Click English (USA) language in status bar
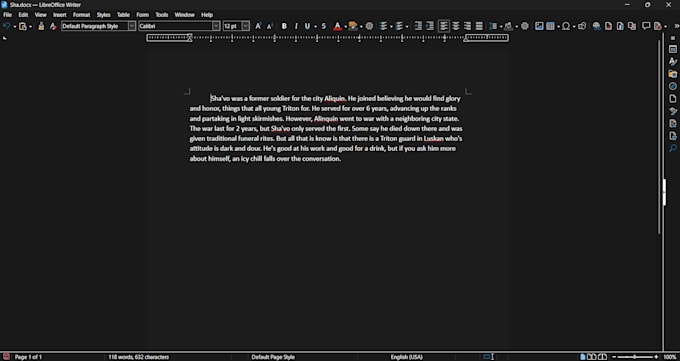Screen dimensions: 680x361 [406, 357]
